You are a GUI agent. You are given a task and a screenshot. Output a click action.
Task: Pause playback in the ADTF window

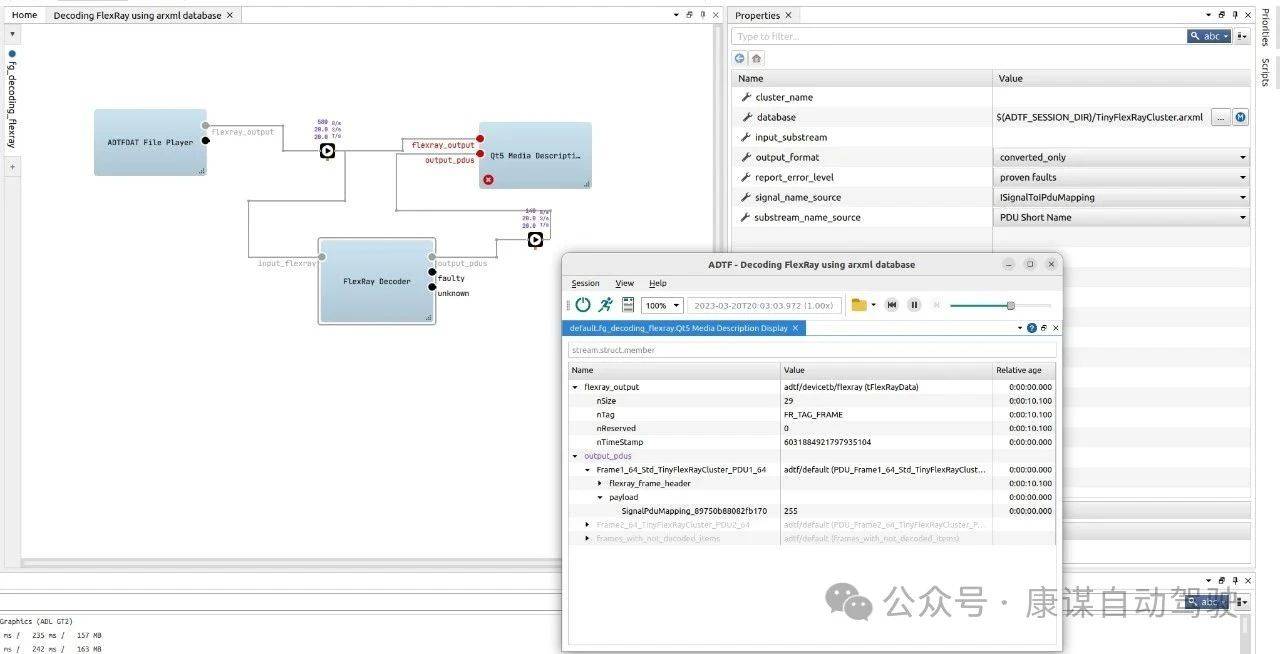click(914, 305)
